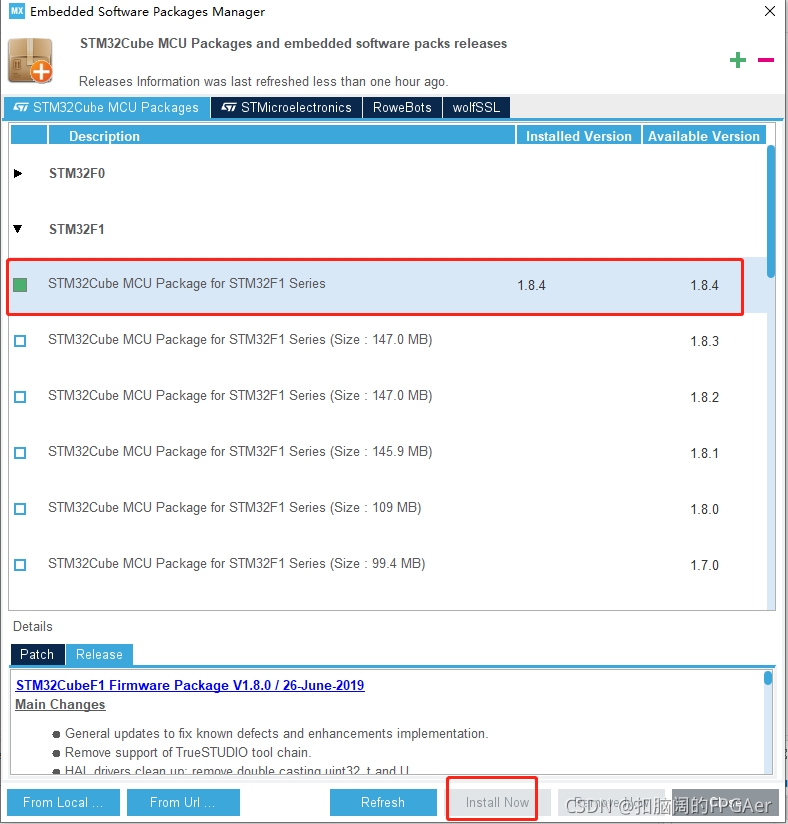This screenshot has width=788, height=824.
Task: Toggle the installed 1.8.4 package green checkbox
Action: pos(20,285)
